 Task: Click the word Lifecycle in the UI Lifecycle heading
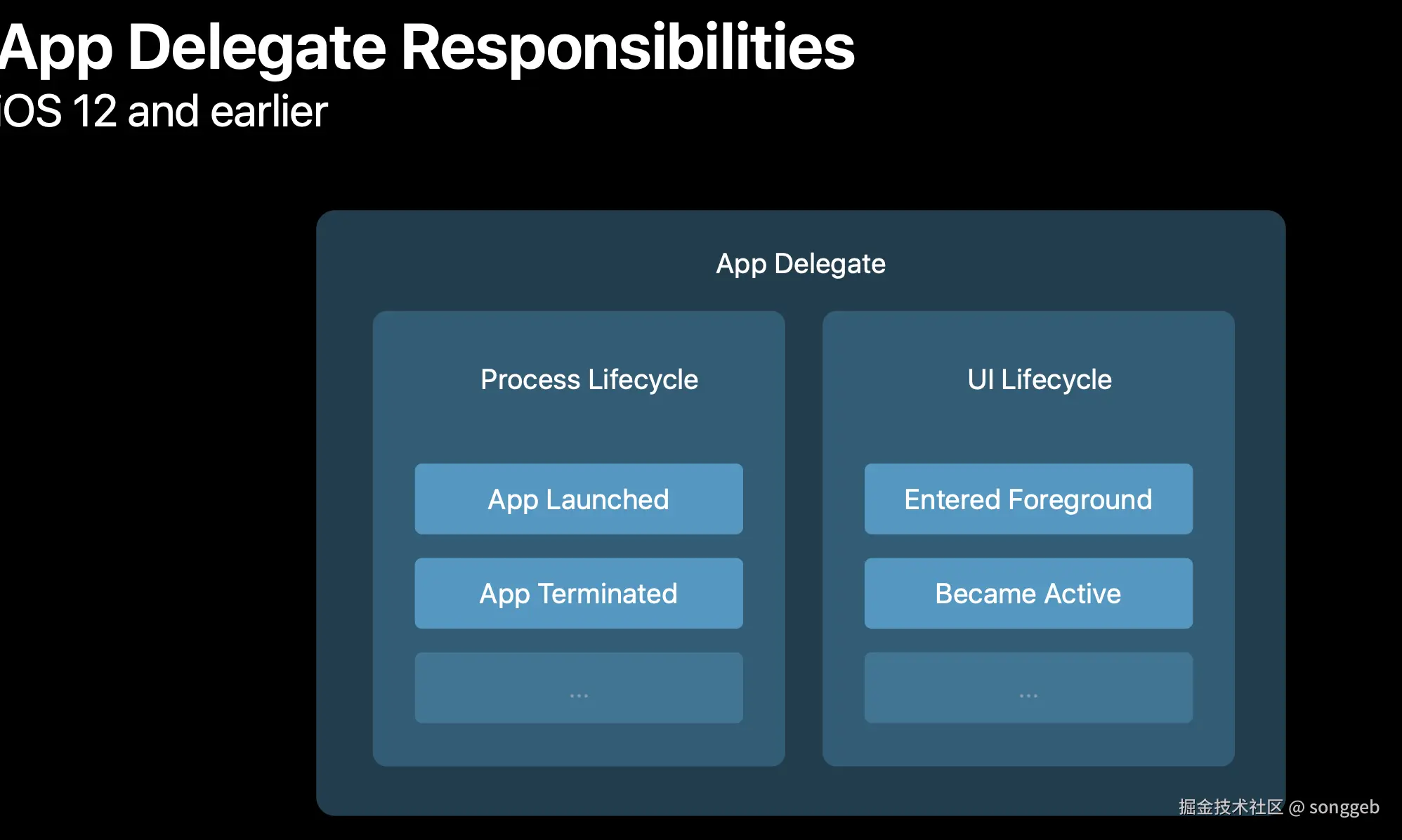[1056, 379]
